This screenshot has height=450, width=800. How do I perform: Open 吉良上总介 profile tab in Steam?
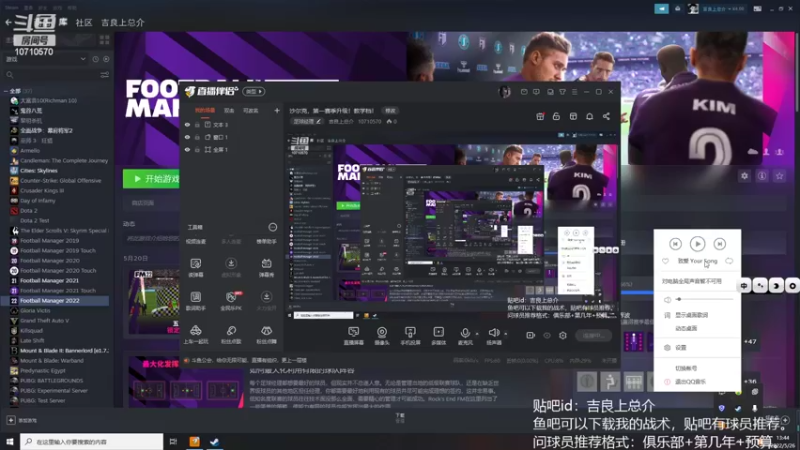[x=122, y=22]
